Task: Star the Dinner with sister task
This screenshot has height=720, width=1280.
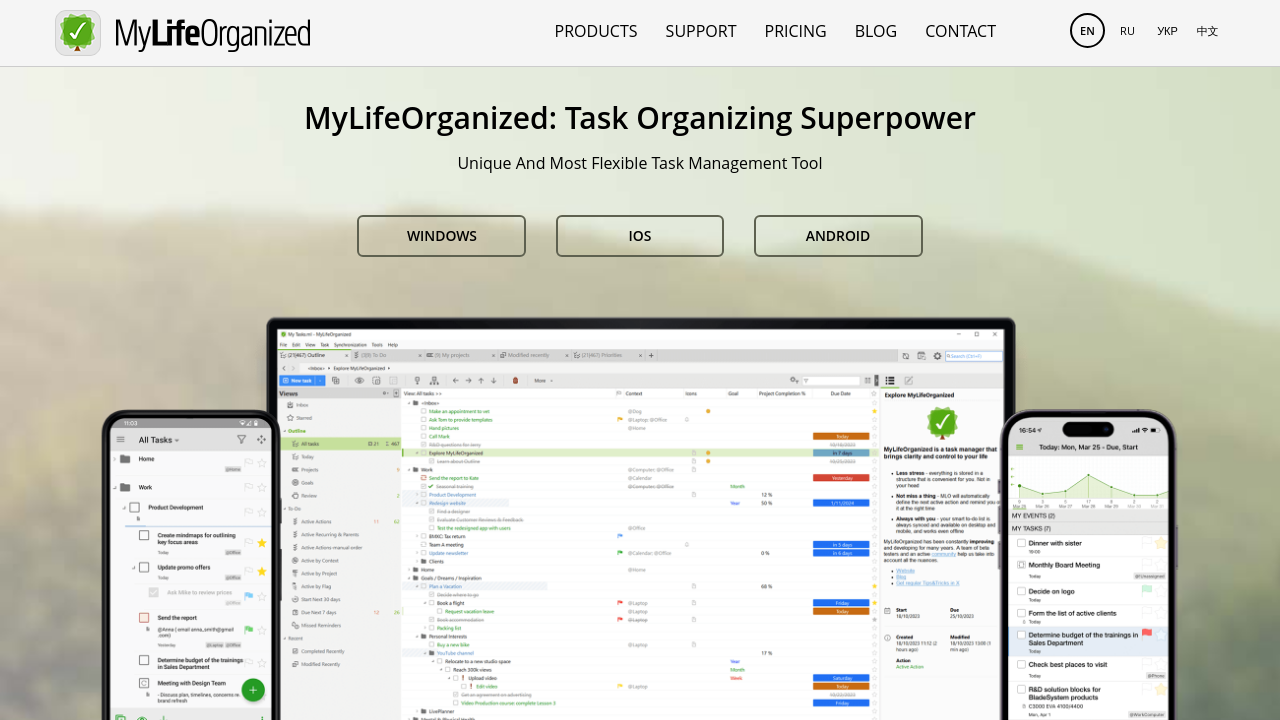Action: tap(1160, 543)
